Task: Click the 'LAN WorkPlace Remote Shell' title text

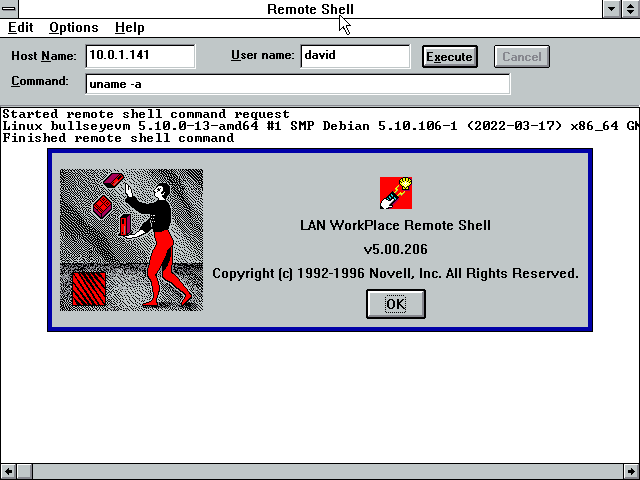Action: 395,225
